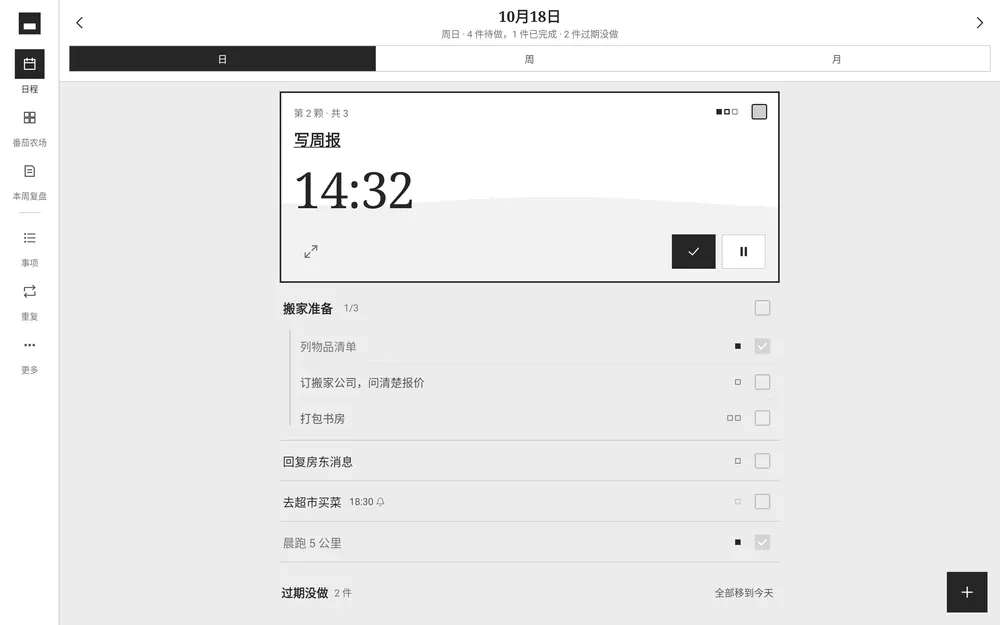Select 订搬家公司，问清楚报价 subtask
Screen dimensions: 1000x625
click(x=362, y=383)
